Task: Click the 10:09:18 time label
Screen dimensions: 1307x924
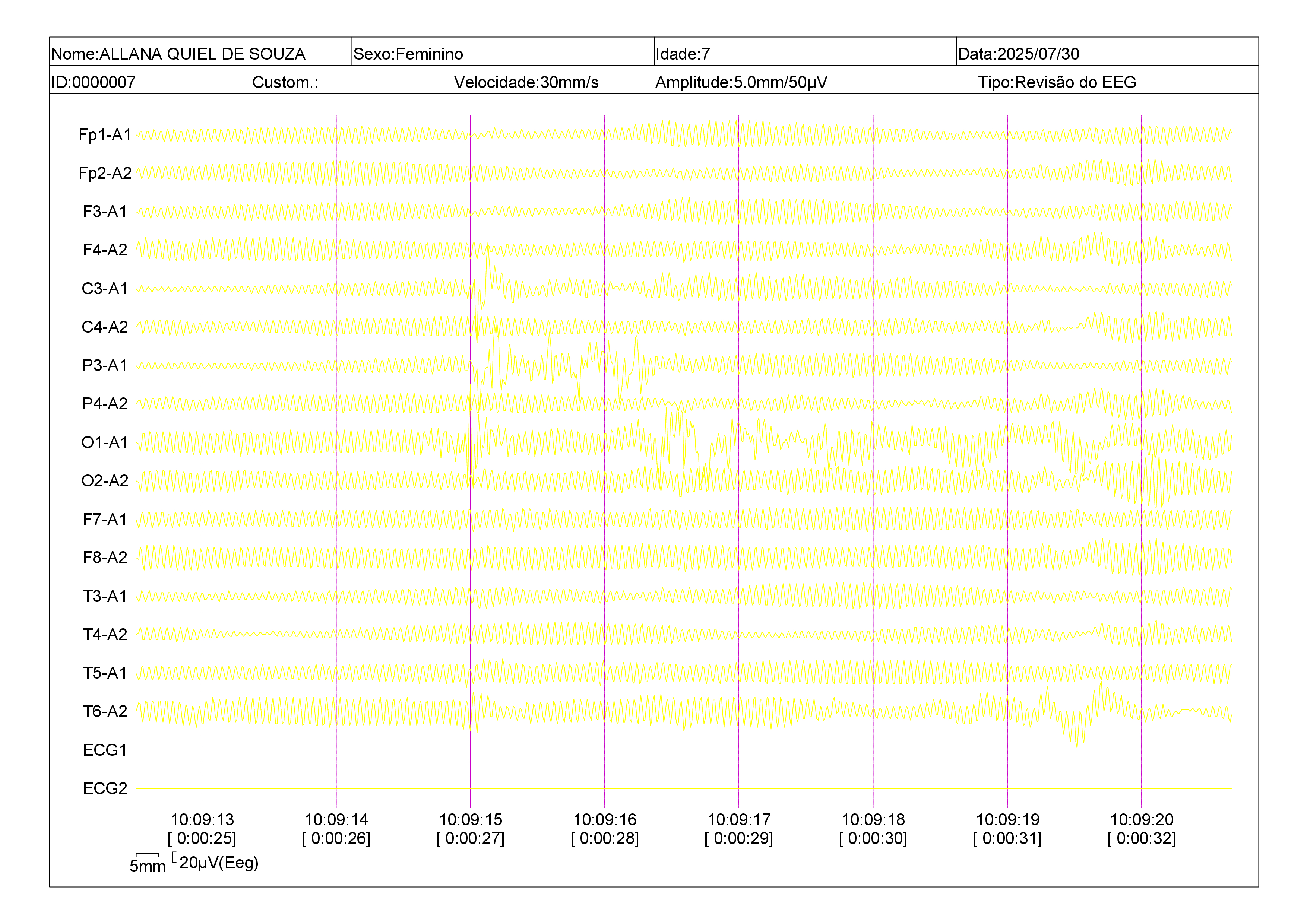Action: pos(873,820)
